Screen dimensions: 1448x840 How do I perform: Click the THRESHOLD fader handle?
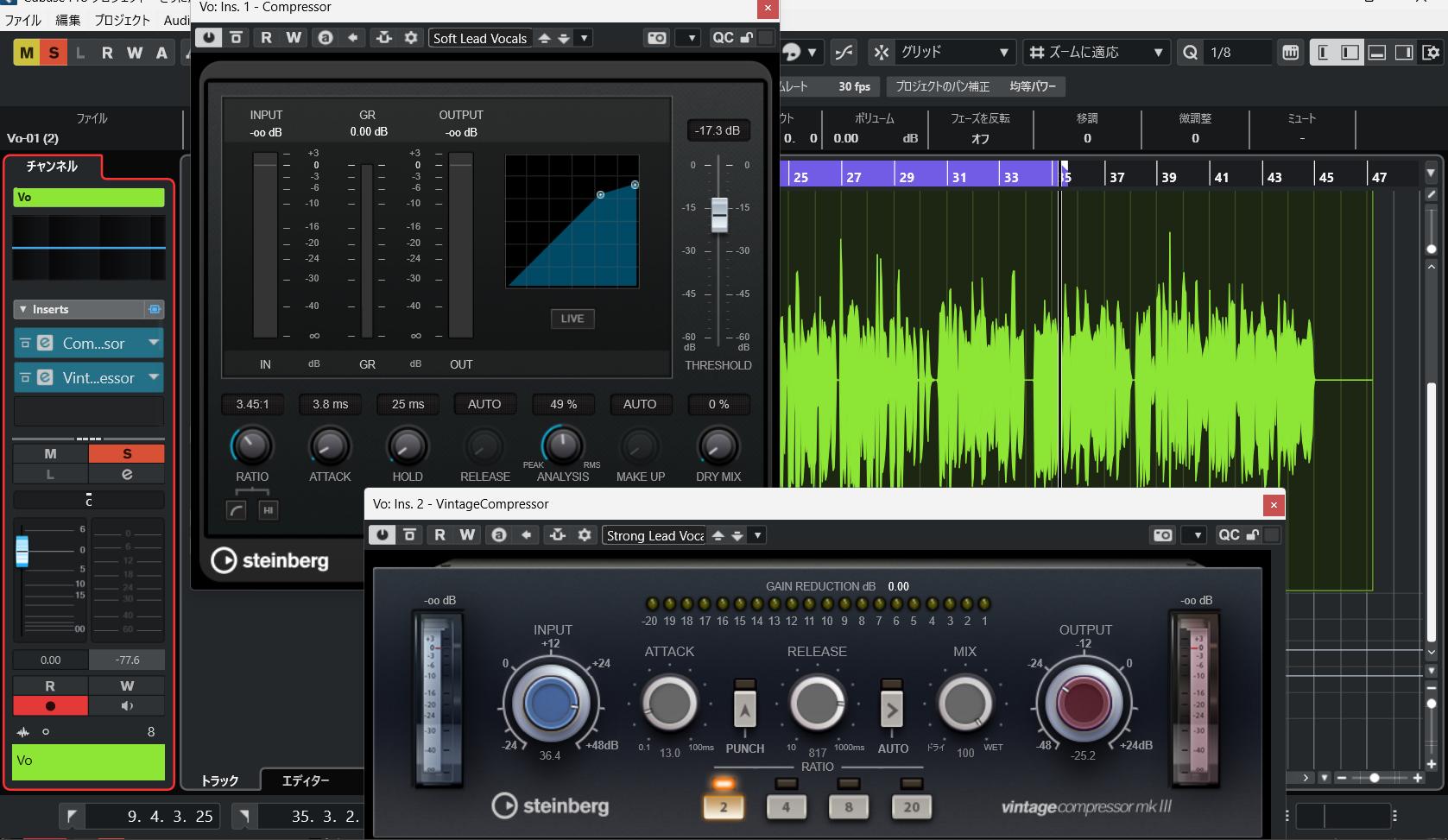click(719, 214)
